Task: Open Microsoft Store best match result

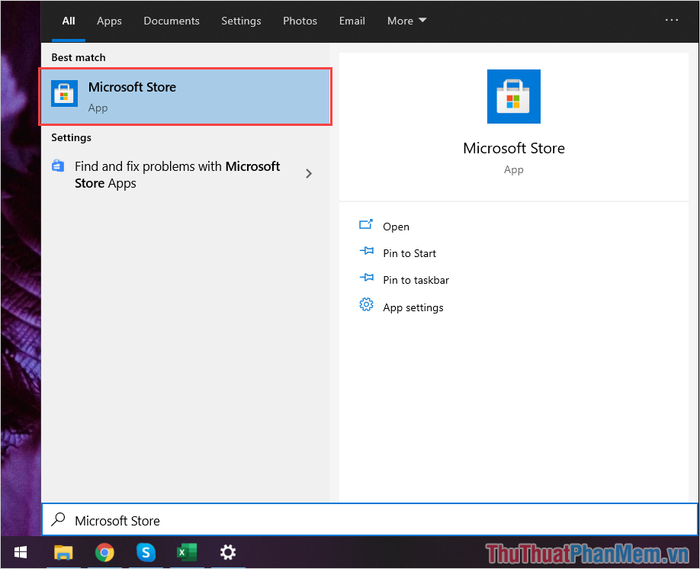Action: (185, 96)
